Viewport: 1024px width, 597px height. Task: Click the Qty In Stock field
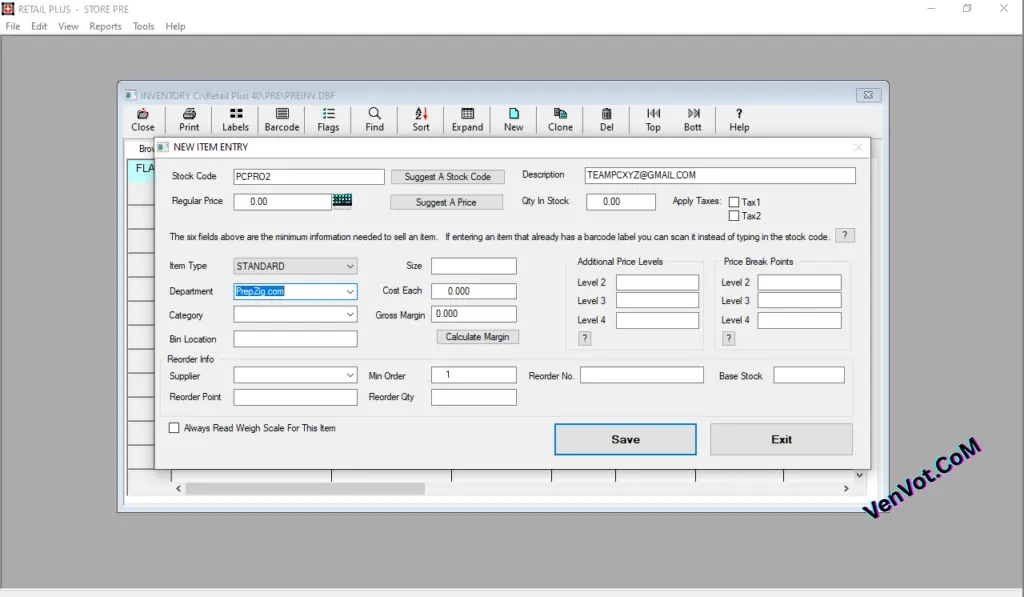coord(620,201)
